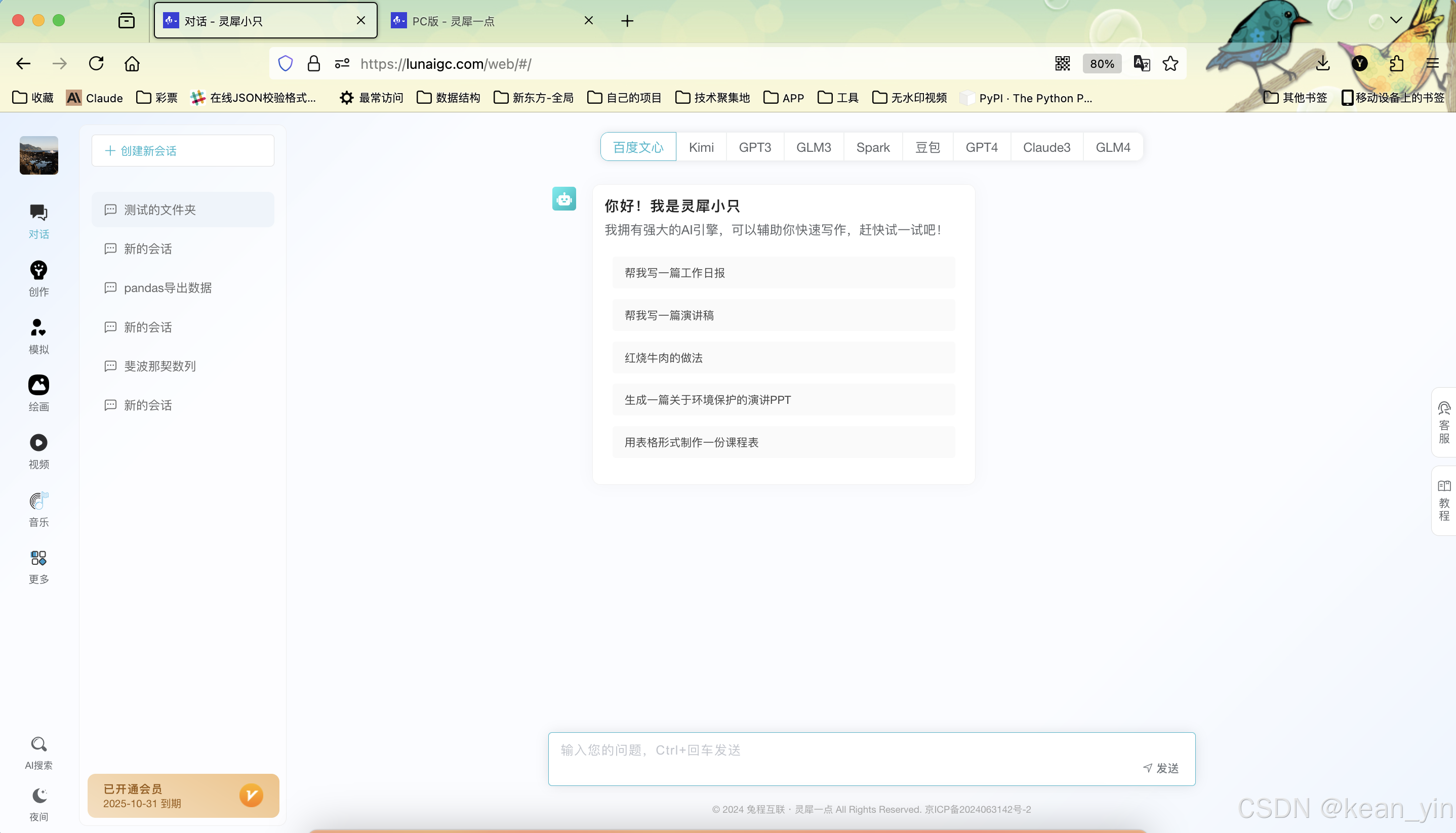Switch to the Claude3 model tab
1456x833 pixels.
(x=1046, y=147)
